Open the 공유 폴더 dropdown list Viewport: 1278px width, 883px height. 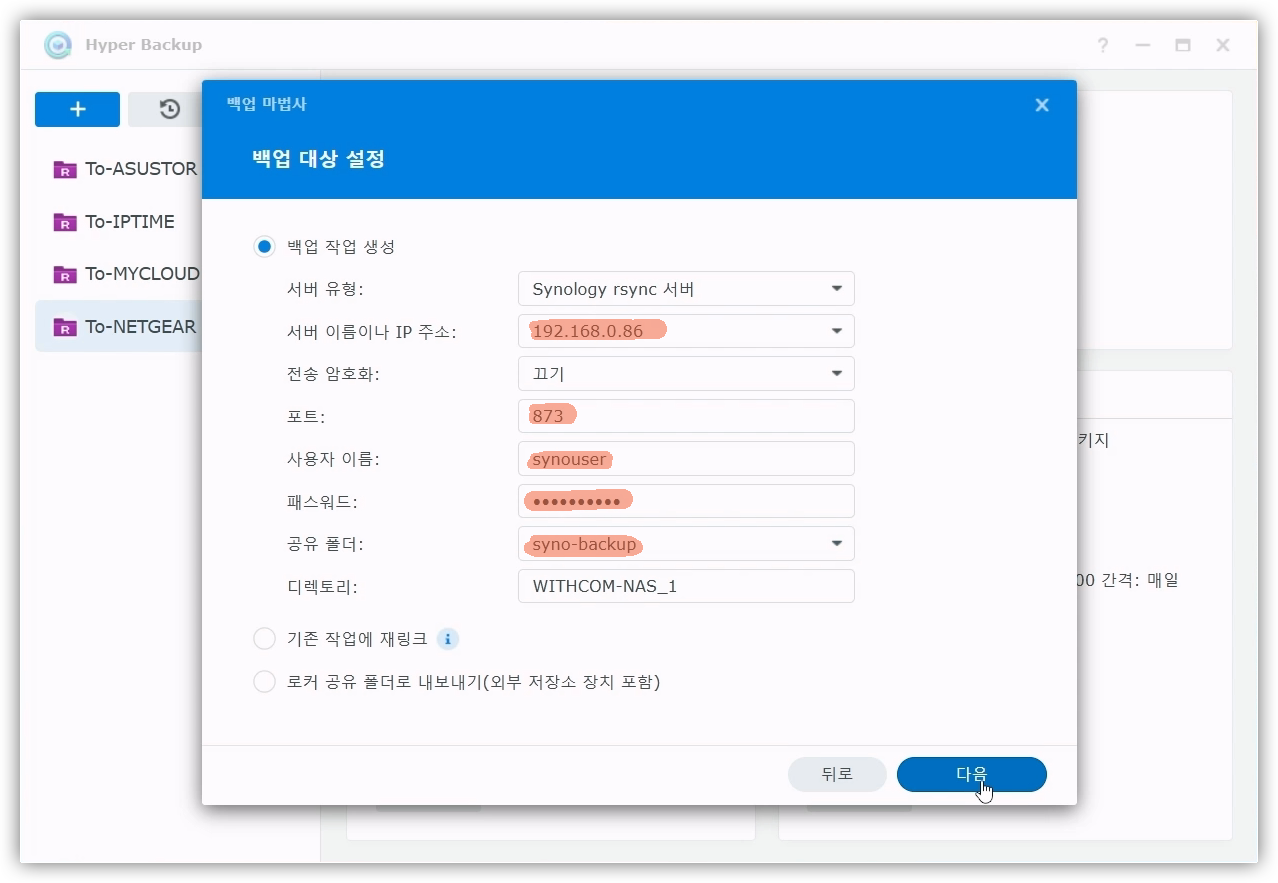pyautogui.click(x=836, y=544)
